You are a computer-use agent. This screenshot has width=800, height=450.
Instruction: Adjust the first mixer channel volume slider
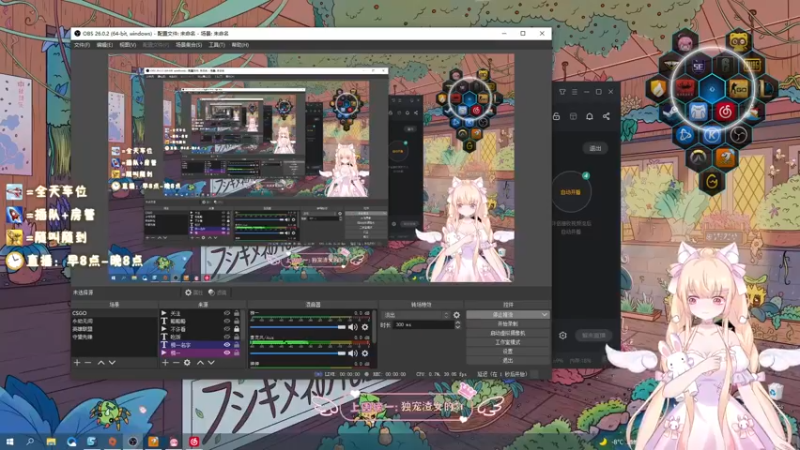click(x=298, y=327)
